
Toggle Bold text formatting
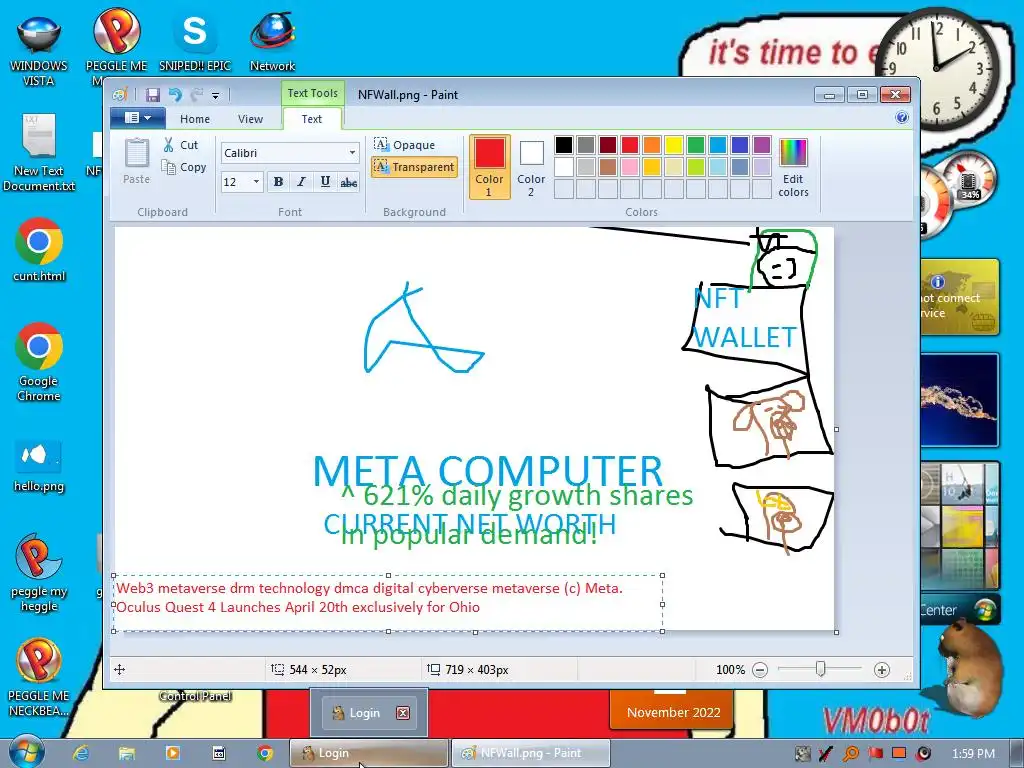click(x=278, y=182)
